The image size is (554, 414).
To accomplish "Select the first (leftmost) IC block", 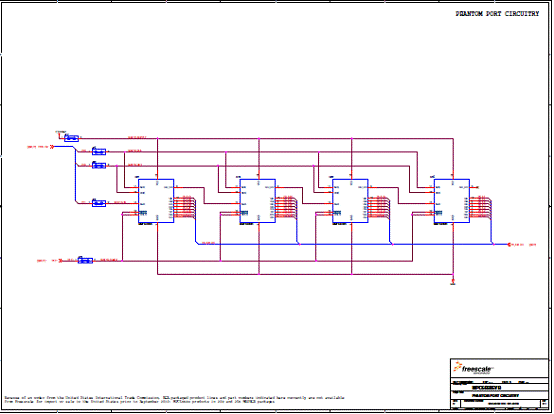I will pos(156,201).
